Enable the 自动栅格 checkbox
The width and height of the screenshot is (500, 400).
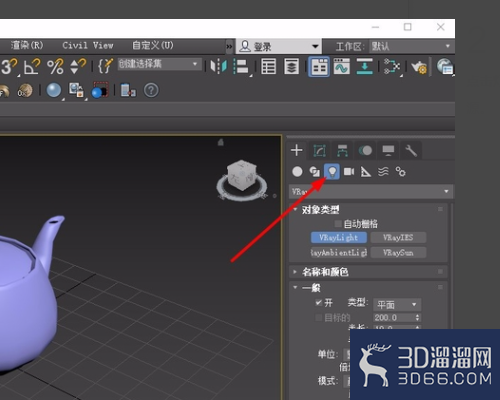tap(338, 223)
